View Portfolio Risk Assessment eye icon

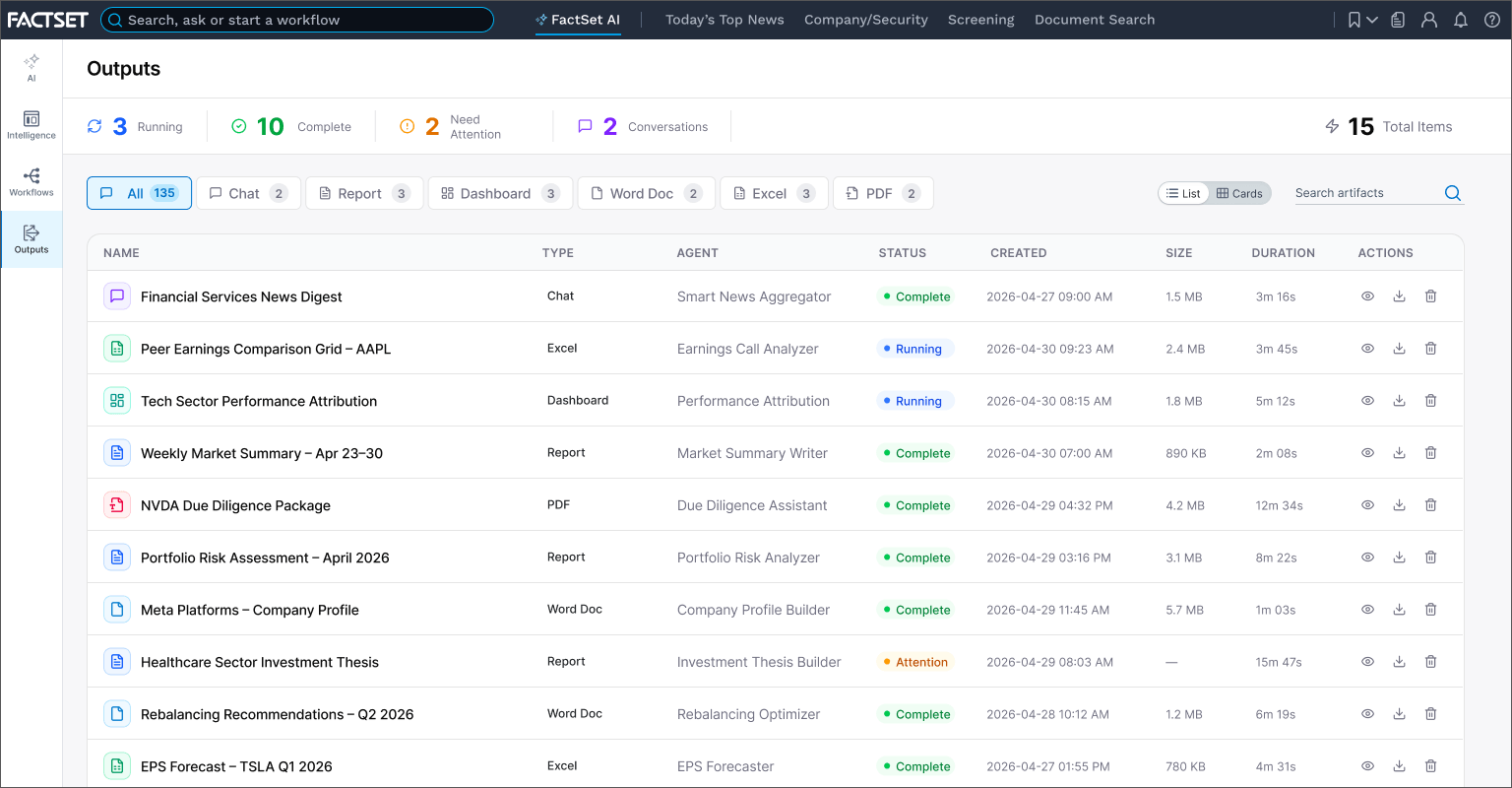tap(1367, 557)
